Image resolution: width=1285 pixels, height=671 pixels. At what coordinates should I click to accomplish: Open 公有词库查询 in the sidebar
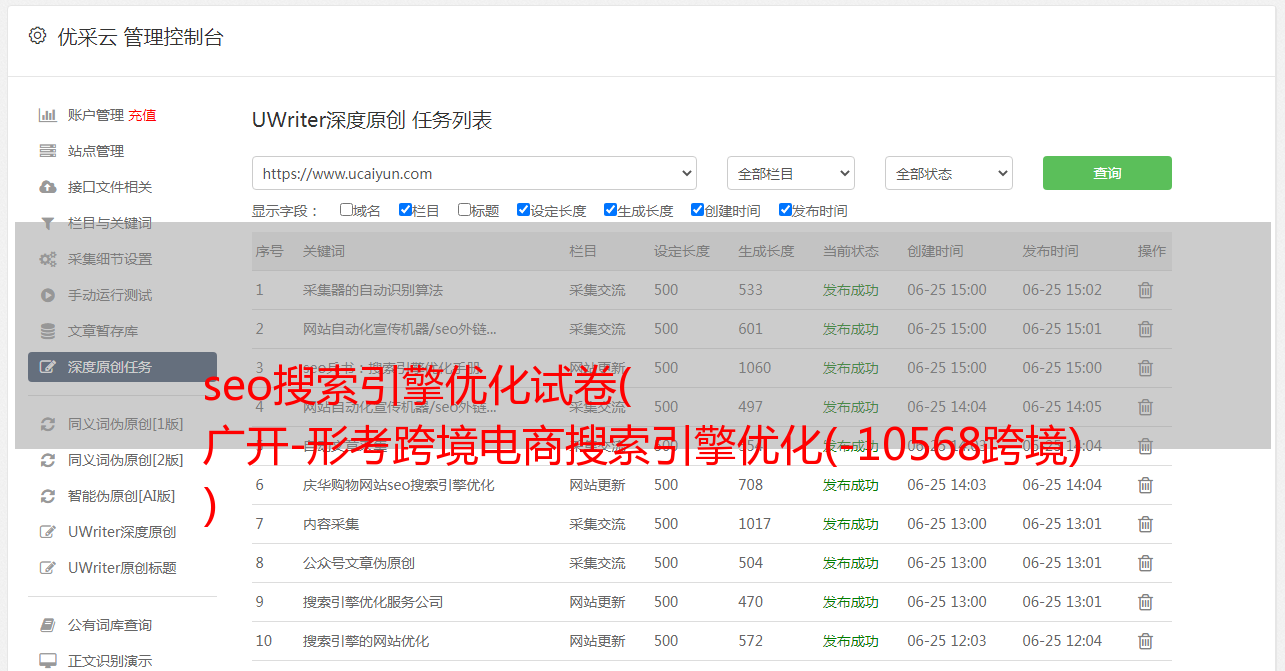(110, 625)
